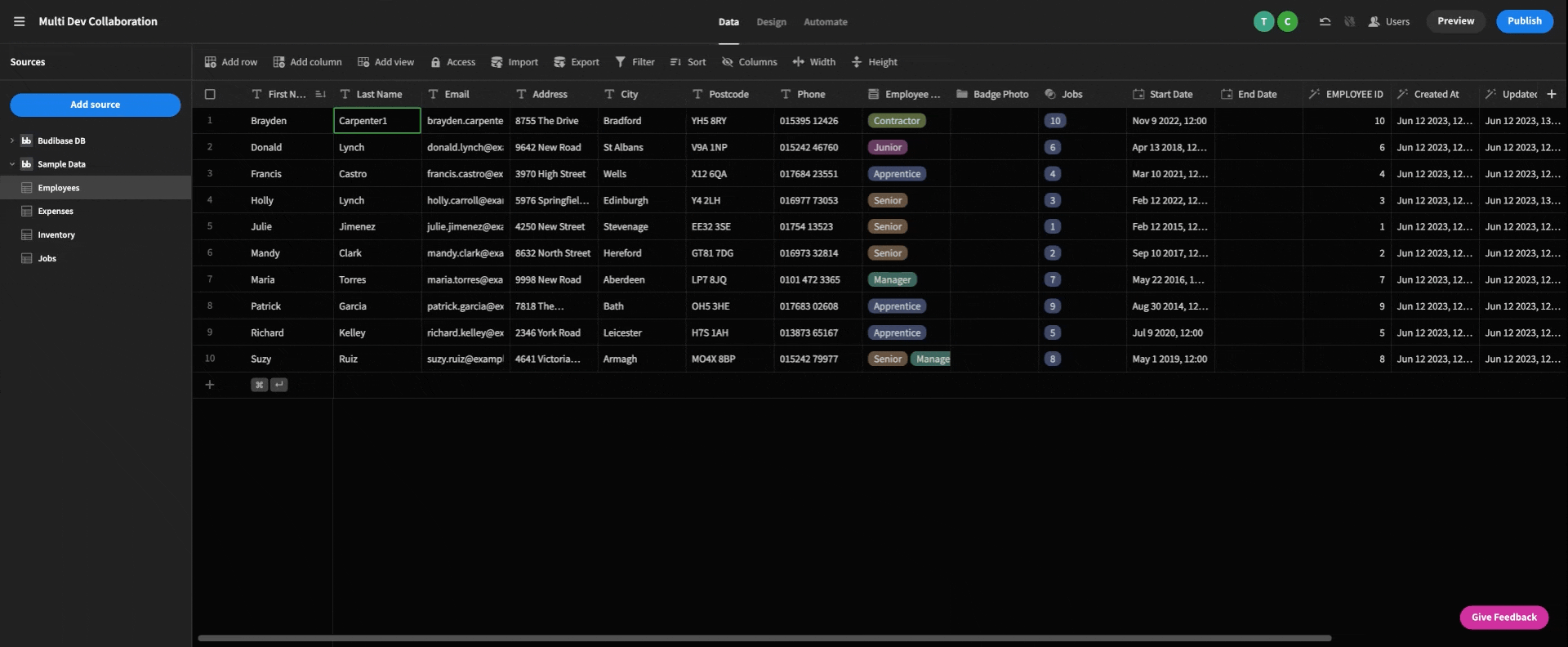
Task: Select the first name cell 'Patrick'
Action: click(x=289, y=306)
